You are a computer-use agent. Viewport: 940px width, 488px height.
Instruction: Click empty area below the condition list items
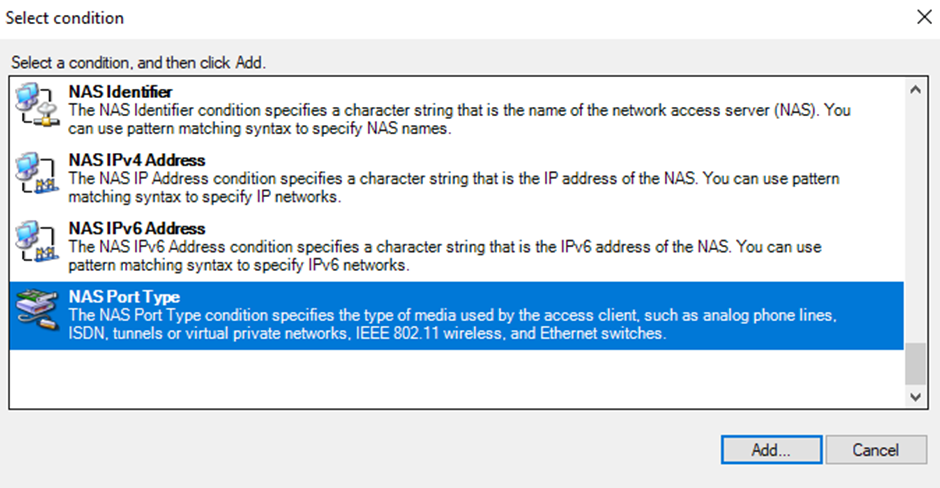456,379
